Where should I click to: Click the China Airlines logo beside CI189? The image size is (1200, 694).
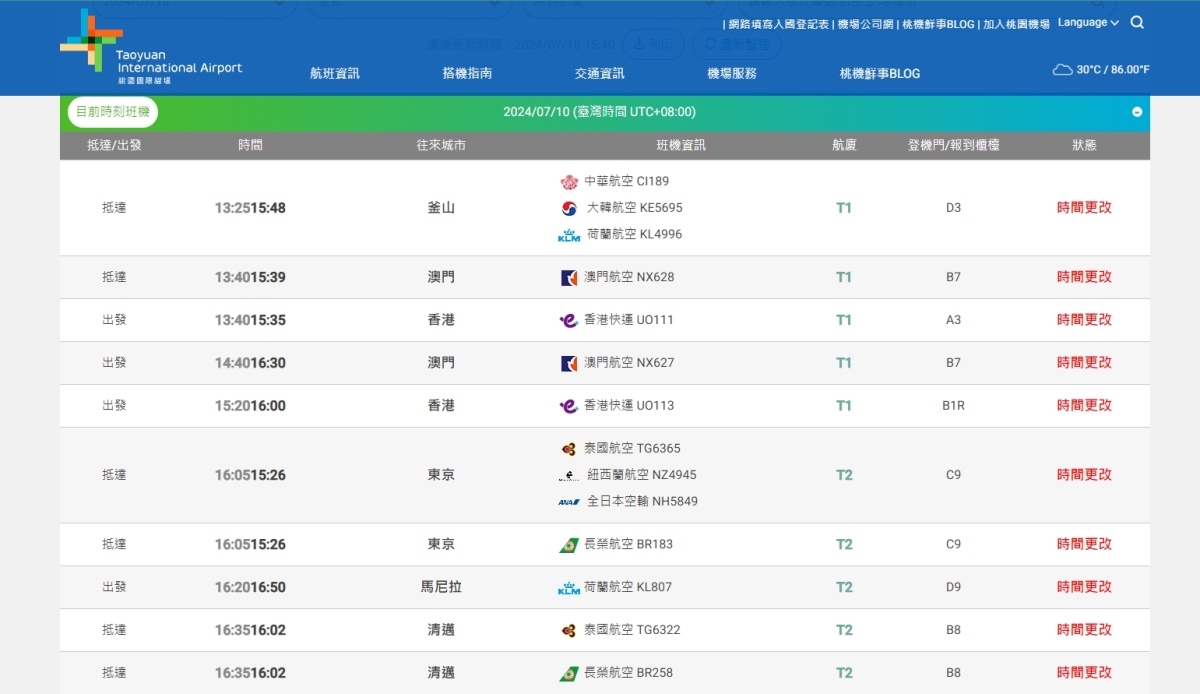point(569,182)
